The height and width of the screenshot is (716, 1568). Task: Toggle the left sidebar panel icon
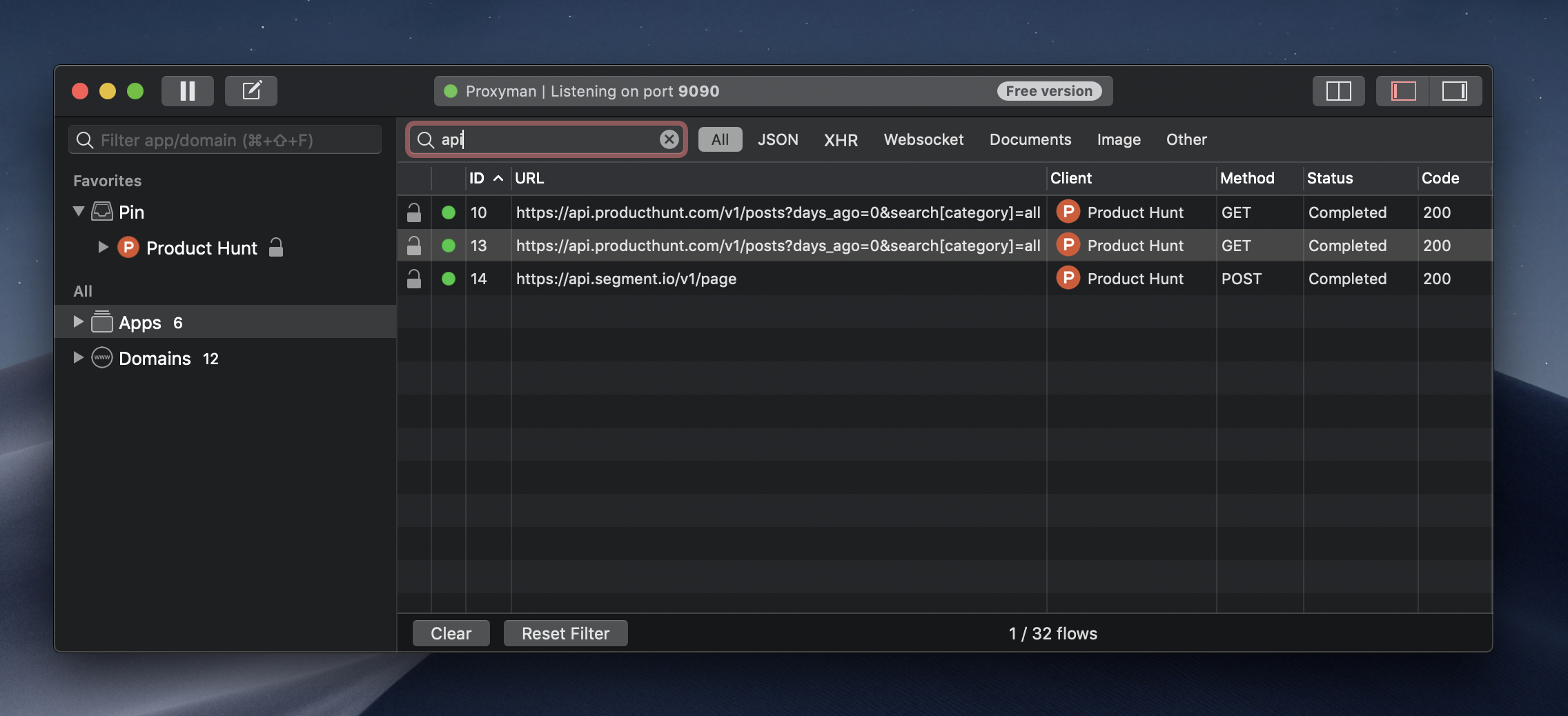pos(1403,91)
